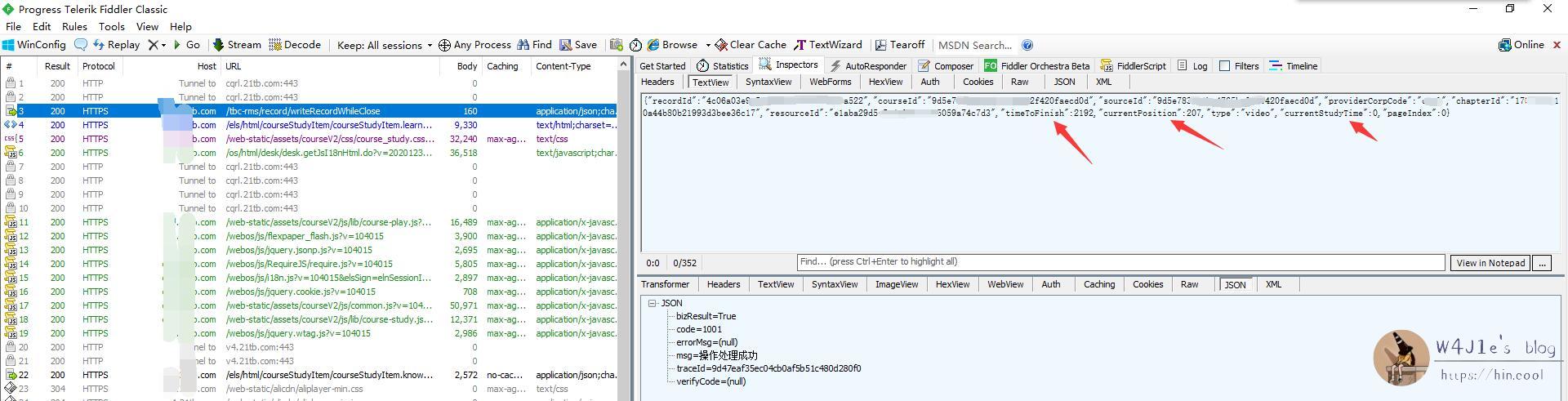This screenshot has width=1568, height=401.
Task: Click the MSDN help question icon
Action: 1027,45
